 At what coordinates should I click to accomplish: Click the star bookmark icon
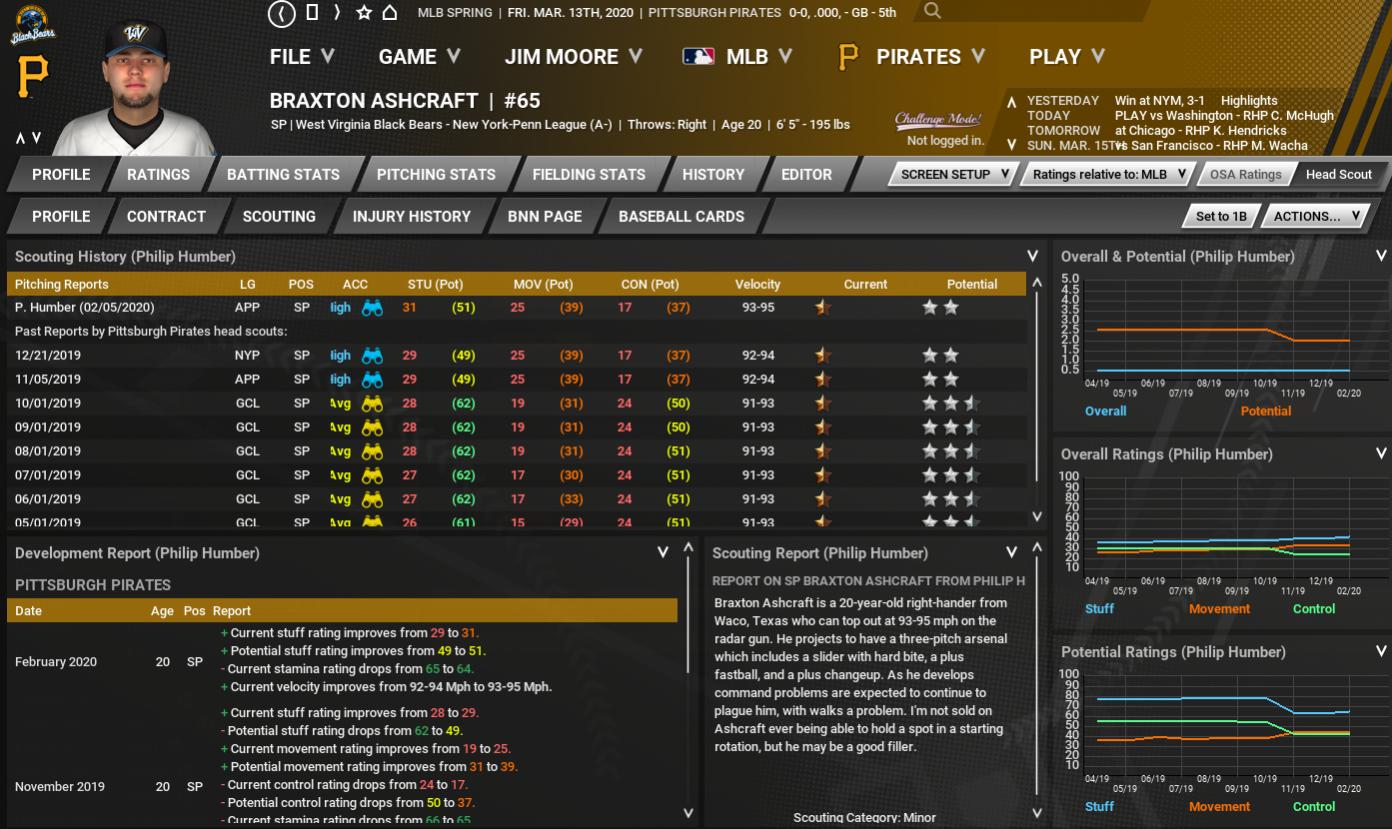coord(364,13)
